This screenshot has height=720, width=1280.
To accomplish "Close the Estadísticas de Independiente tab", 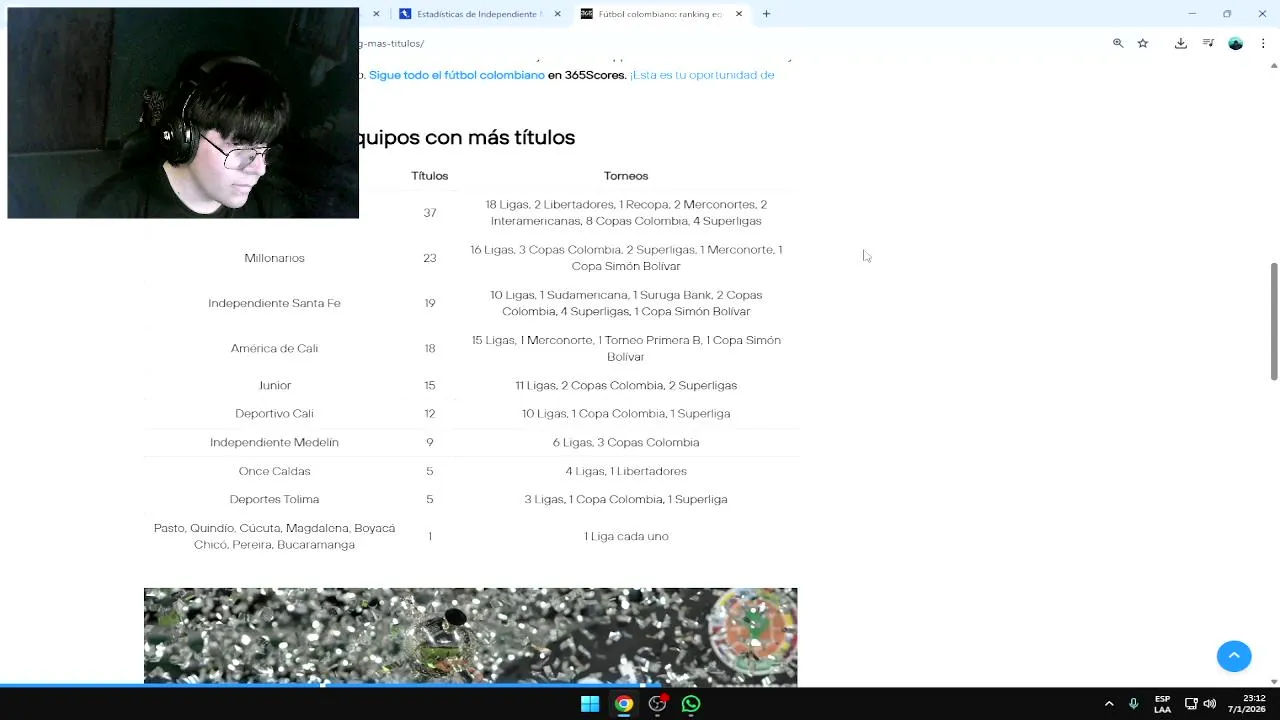I will click(x=557, y=14).
